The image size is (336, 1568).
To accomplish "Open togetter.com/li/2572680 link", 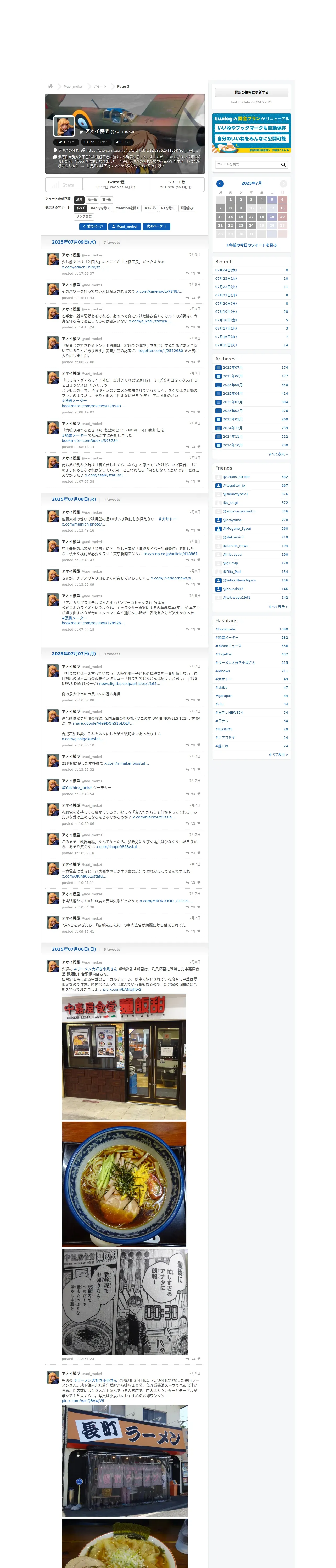I will click(x=160, y=351).
